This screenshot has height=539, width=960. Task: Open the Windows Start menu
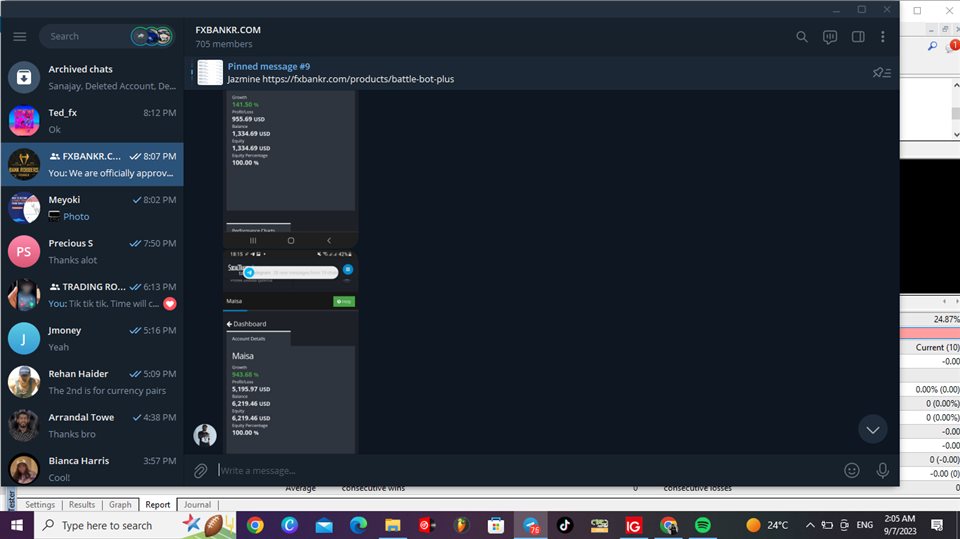coord(17,525)
